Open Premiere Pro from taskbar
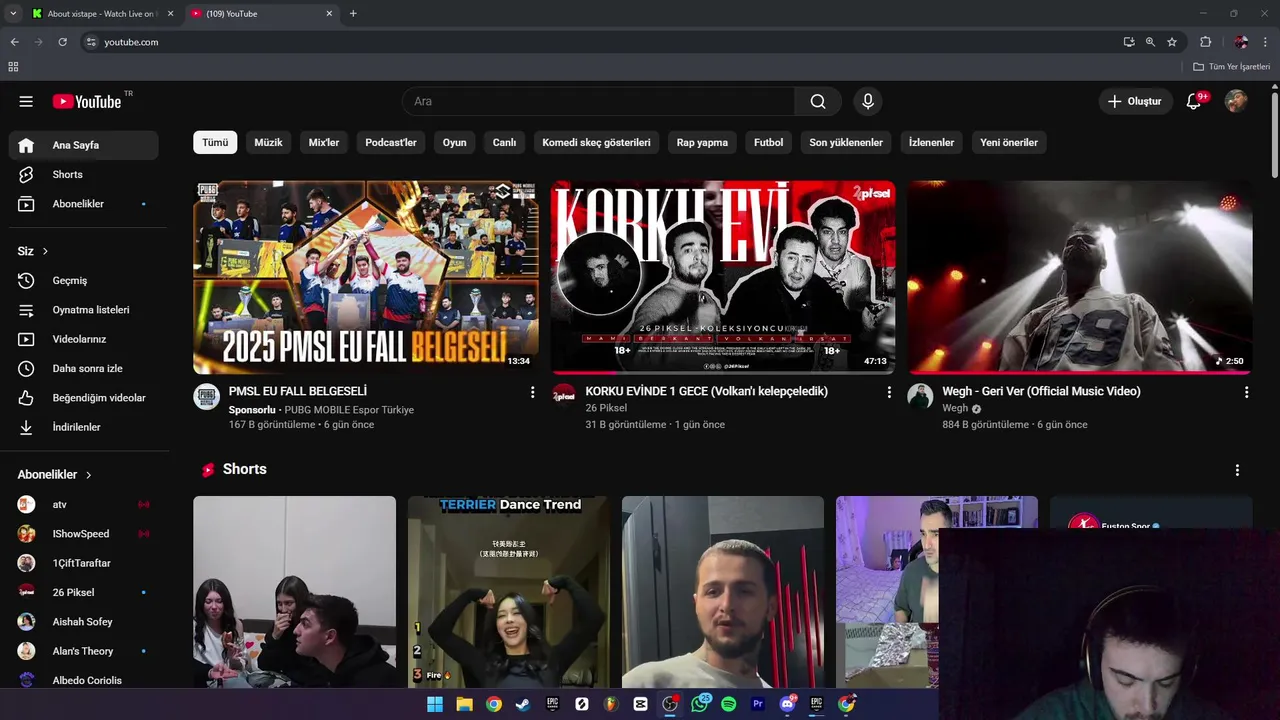The height and width of the screenshot is (720, 1280). click(758, 704)
